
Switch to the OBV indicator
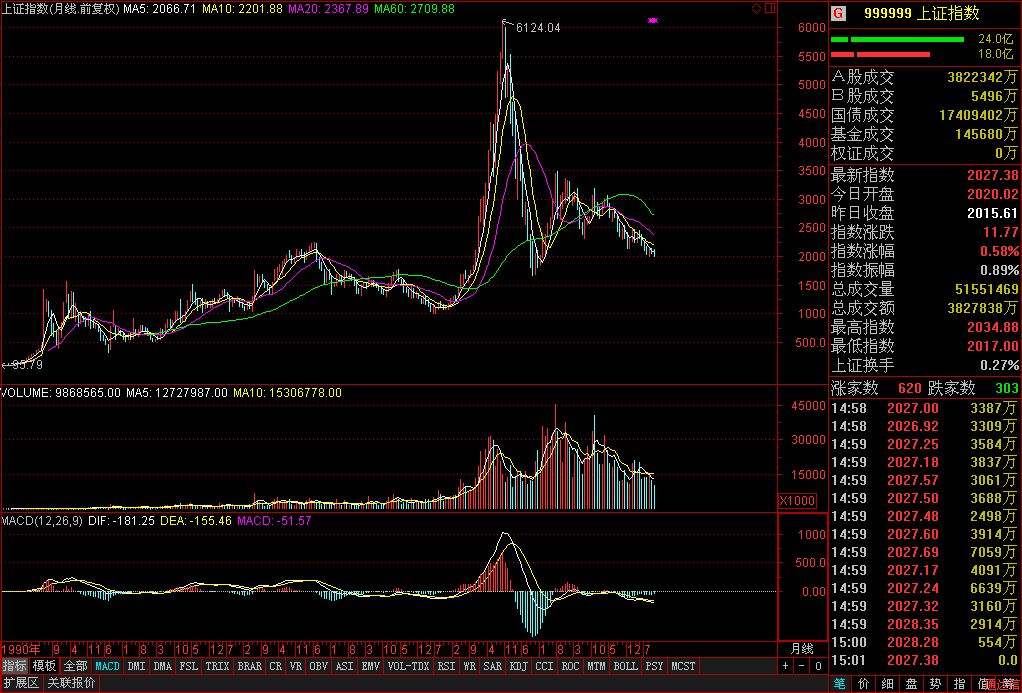pos(319,666)
